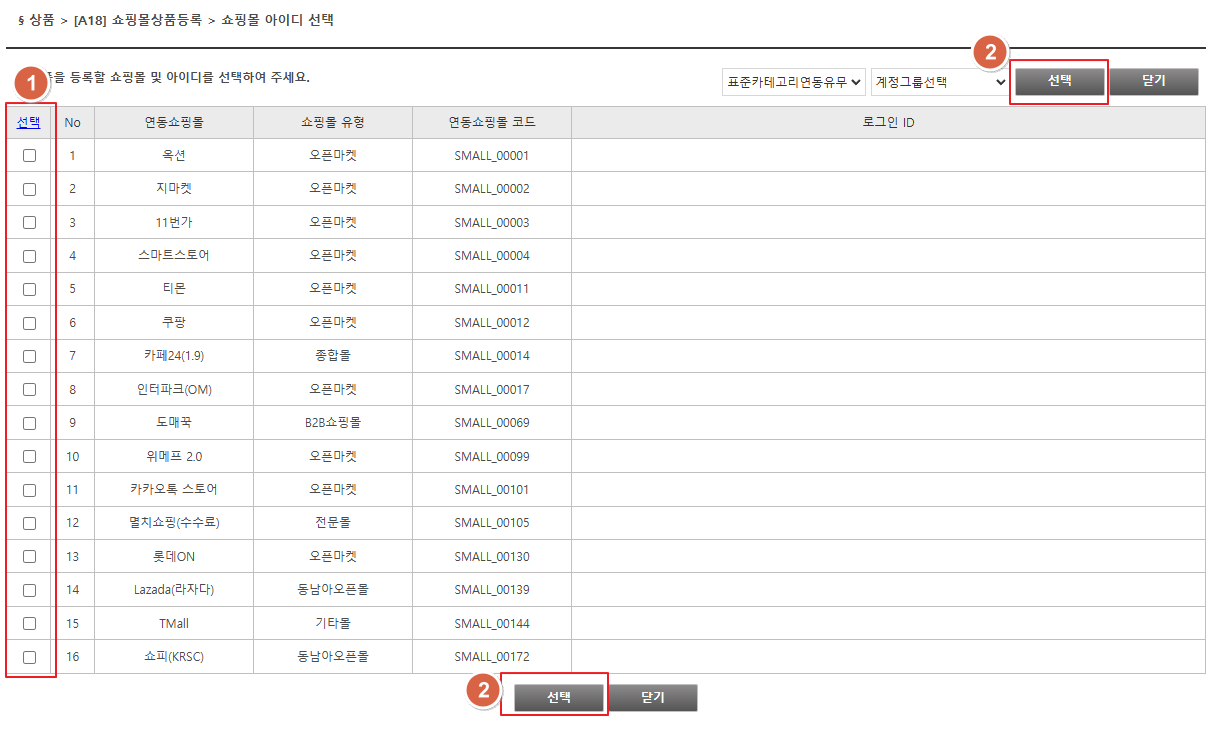Check the 롯데ON row checkbox

pyautogui.click(x=29, y=557)
